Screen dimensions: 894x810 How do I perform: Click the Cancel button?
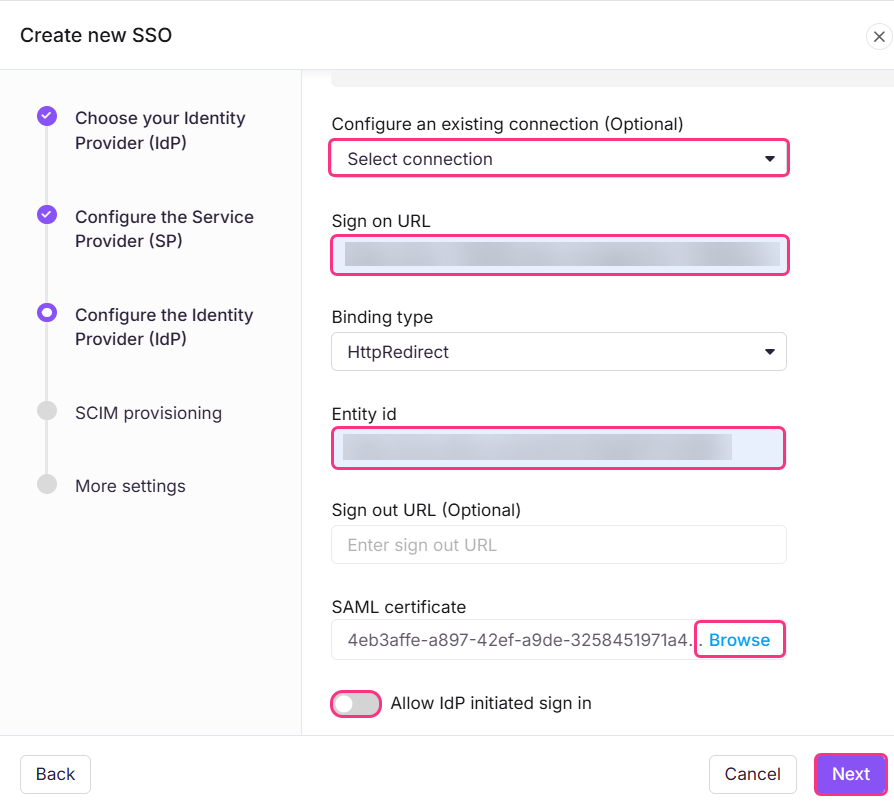tap(753, 774)
